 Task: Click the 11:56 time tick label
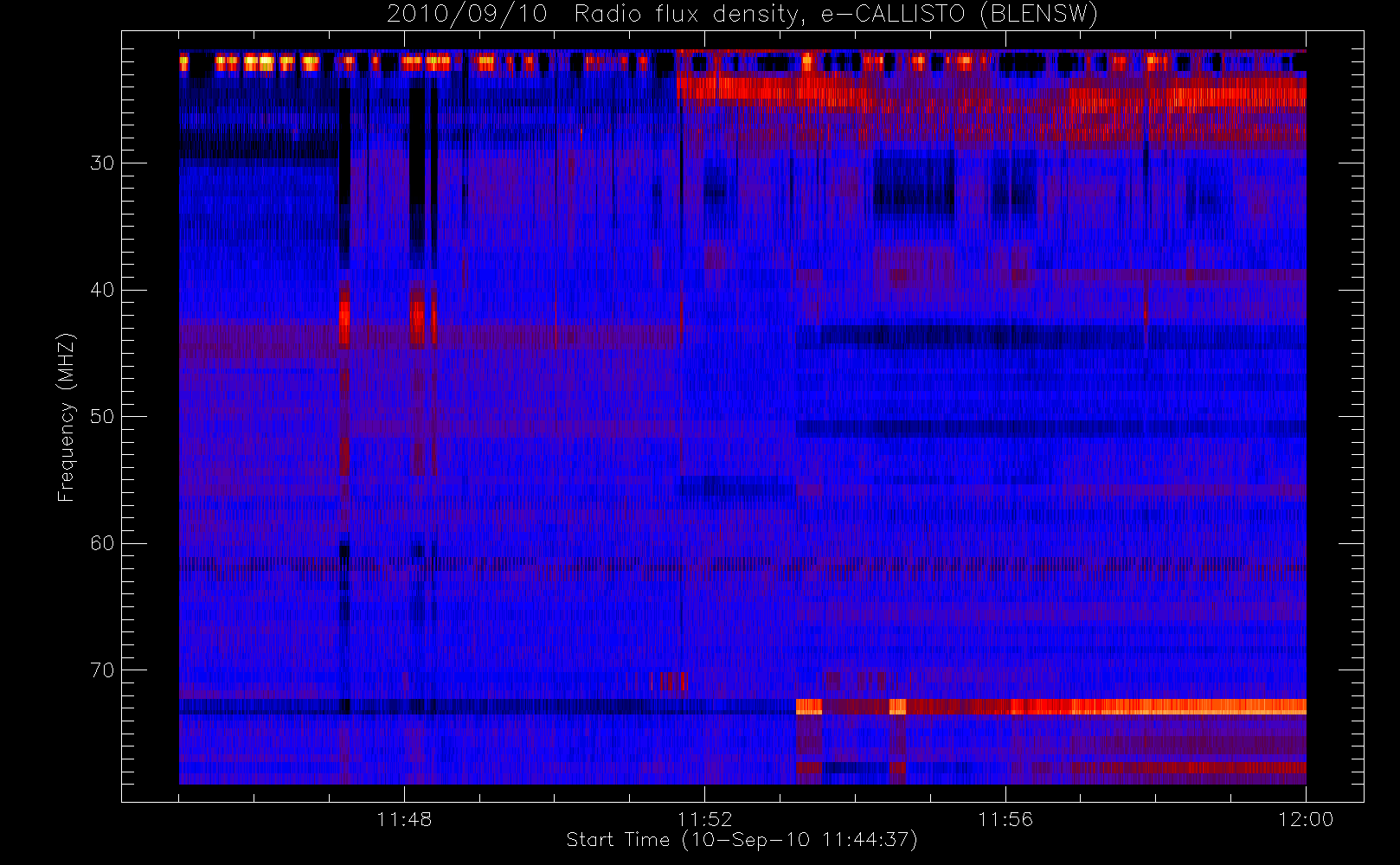pos(1005,819)
